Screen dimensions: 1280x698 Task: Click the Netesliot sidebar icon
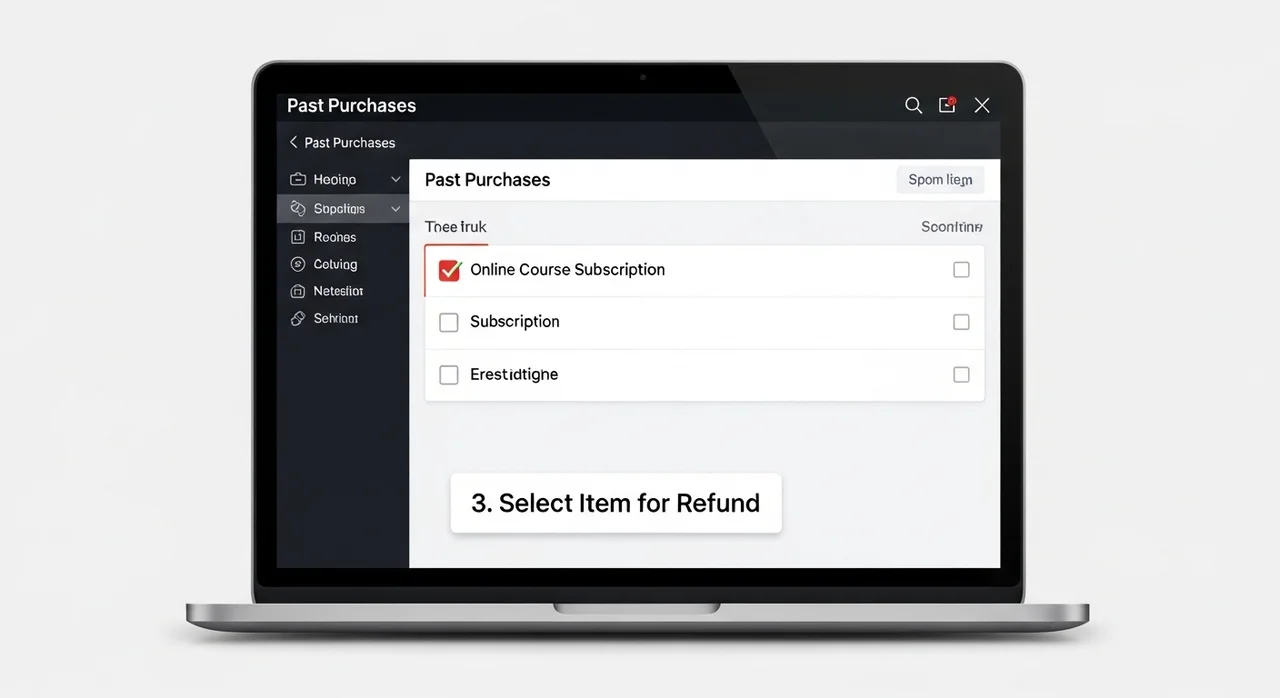(x=297, y=291)
